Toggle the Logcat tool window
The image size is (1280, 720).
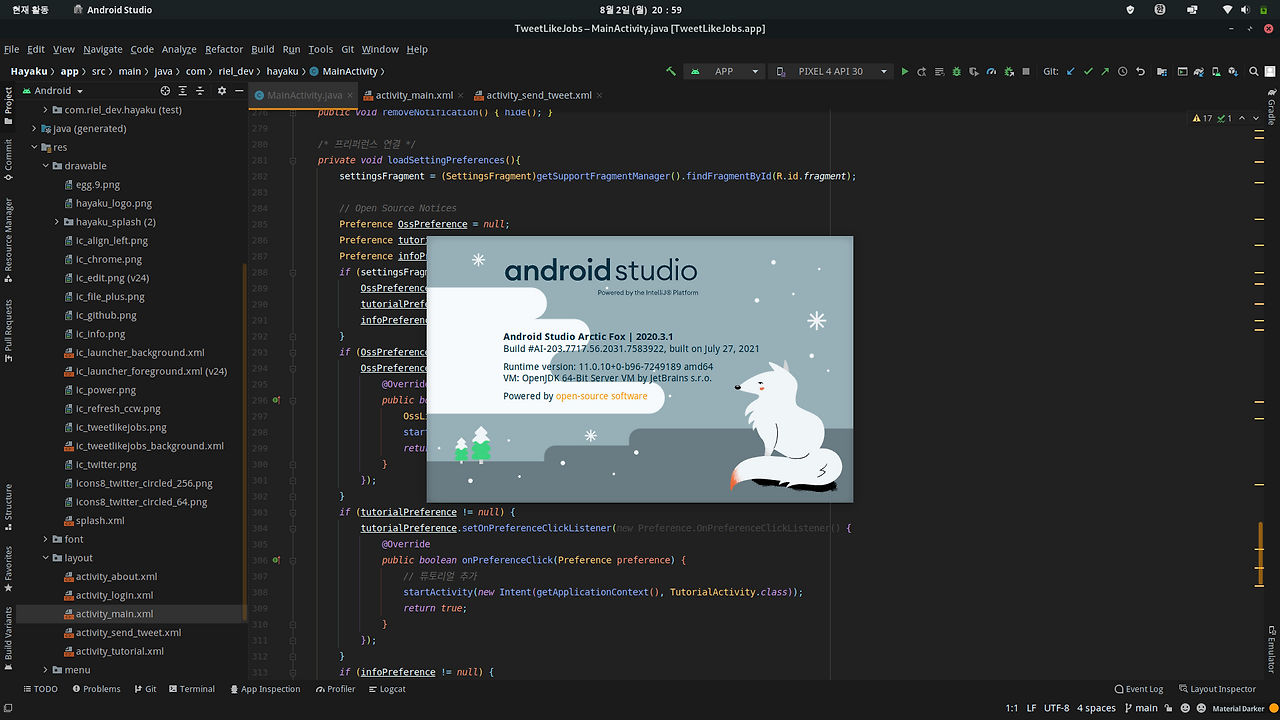click(386, 689)
